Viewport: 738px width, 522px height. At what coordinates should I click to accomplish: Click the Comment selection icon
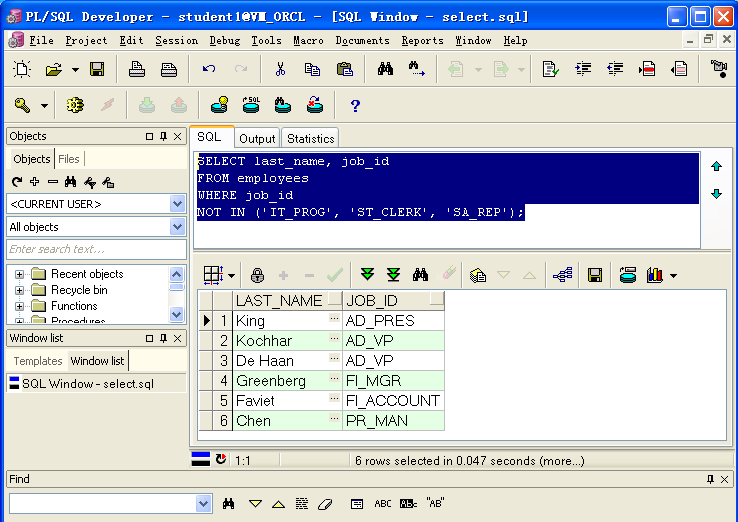pyautogui.click(x=647, y=70)
